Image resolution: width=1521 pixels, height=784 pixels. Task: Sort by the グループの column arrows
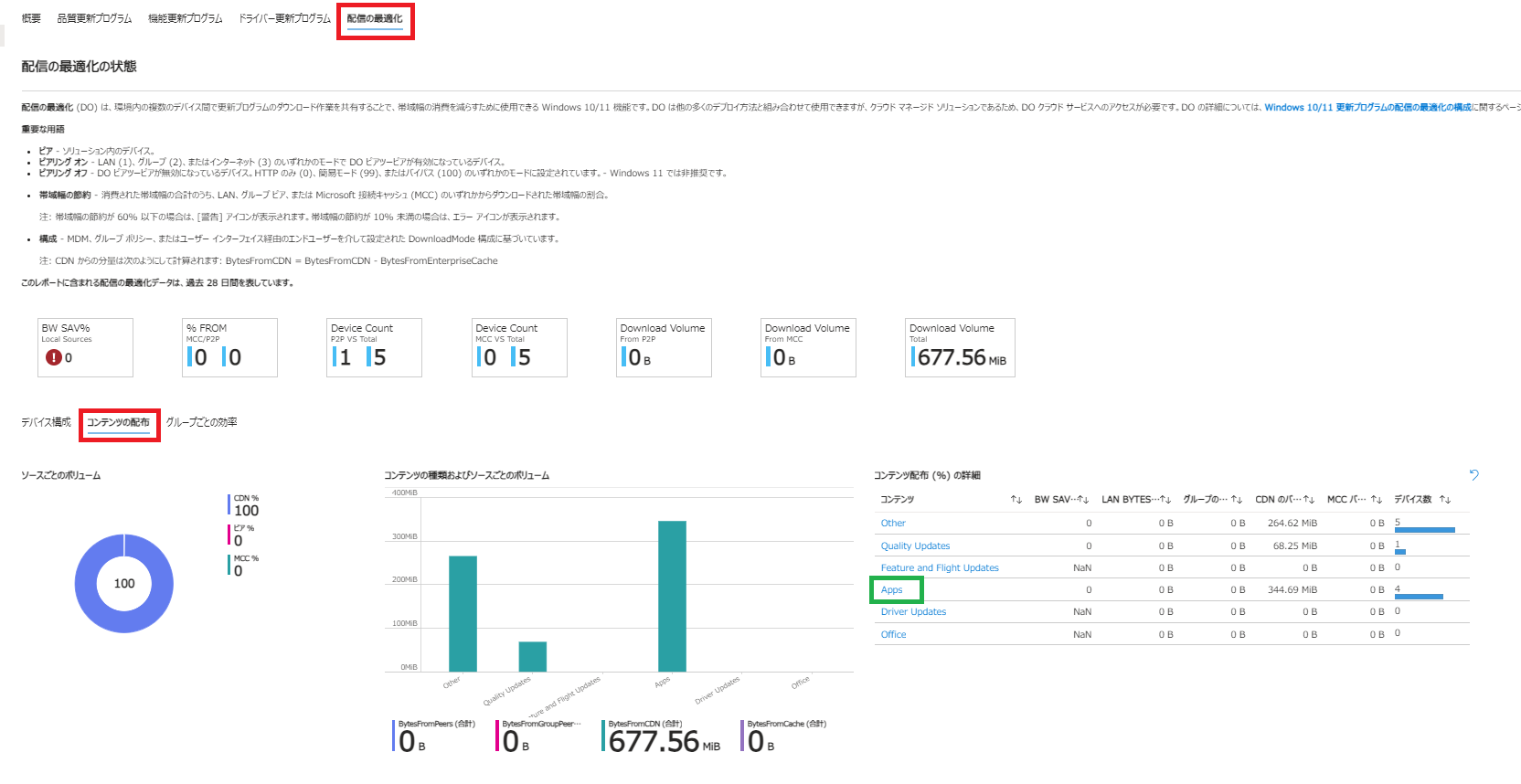click(x=1237, y=500)
